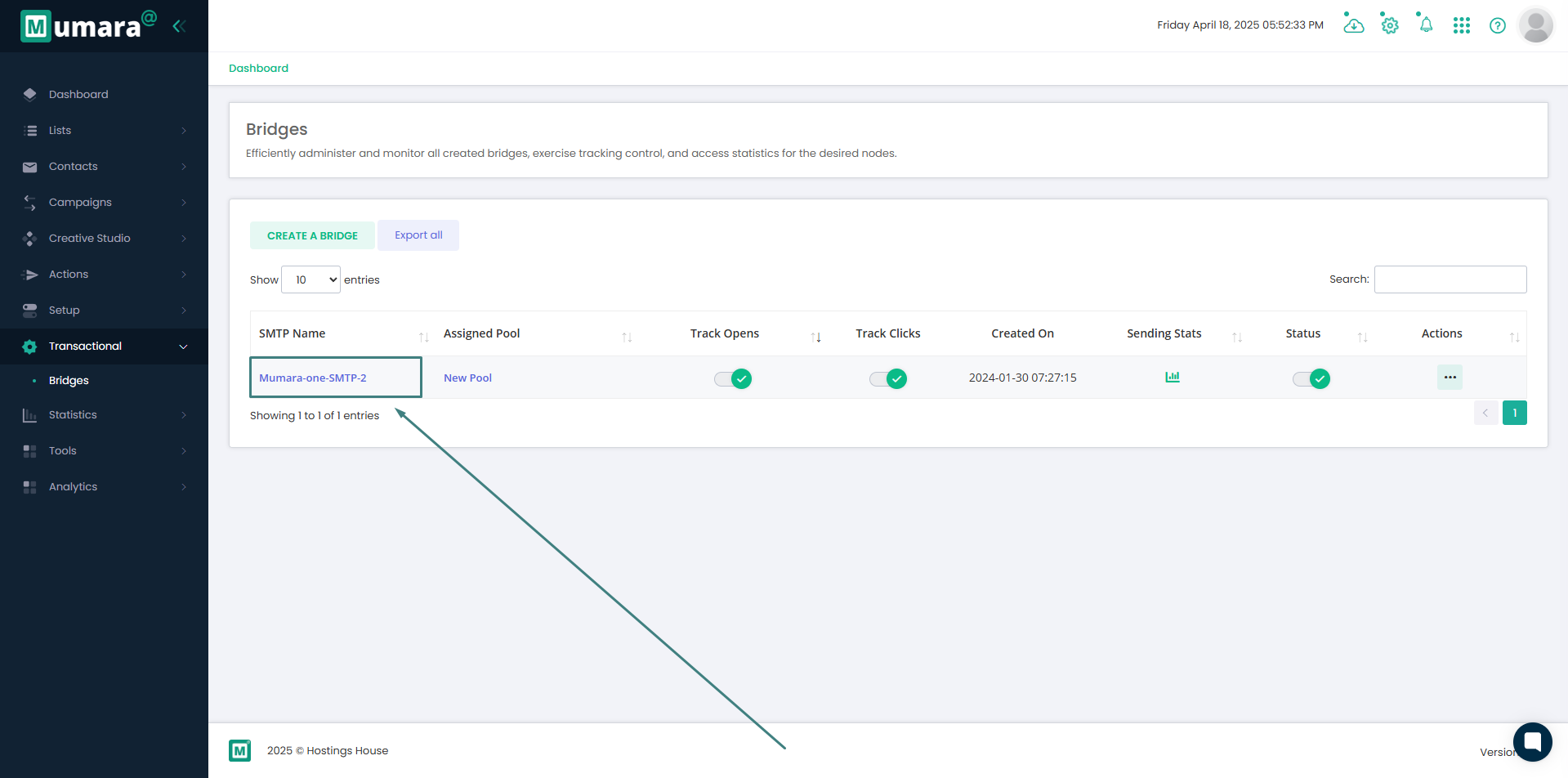
Task: Open the row actions three-dot menu
Action: 1450,377
